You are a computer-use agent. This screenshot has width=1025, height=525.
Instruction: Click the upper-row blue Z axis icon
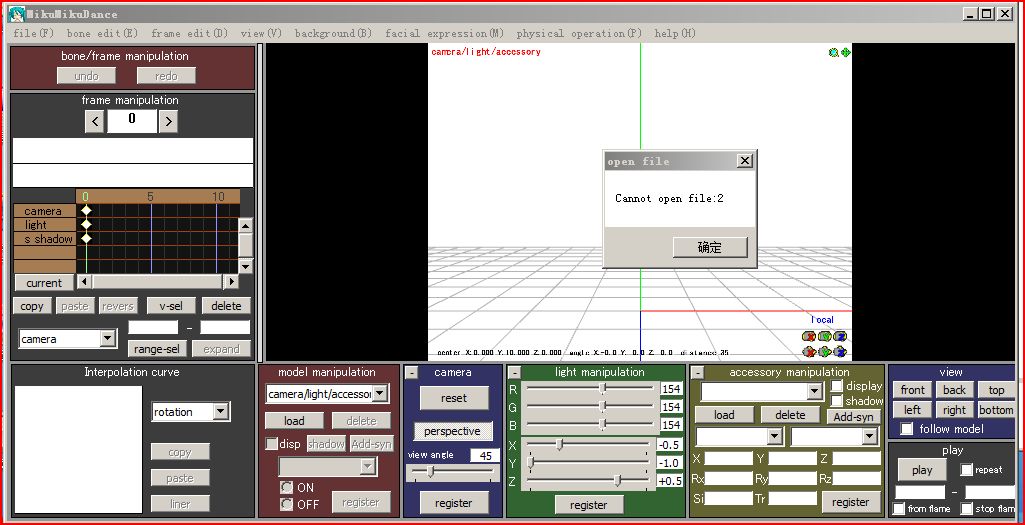(840, 336)
